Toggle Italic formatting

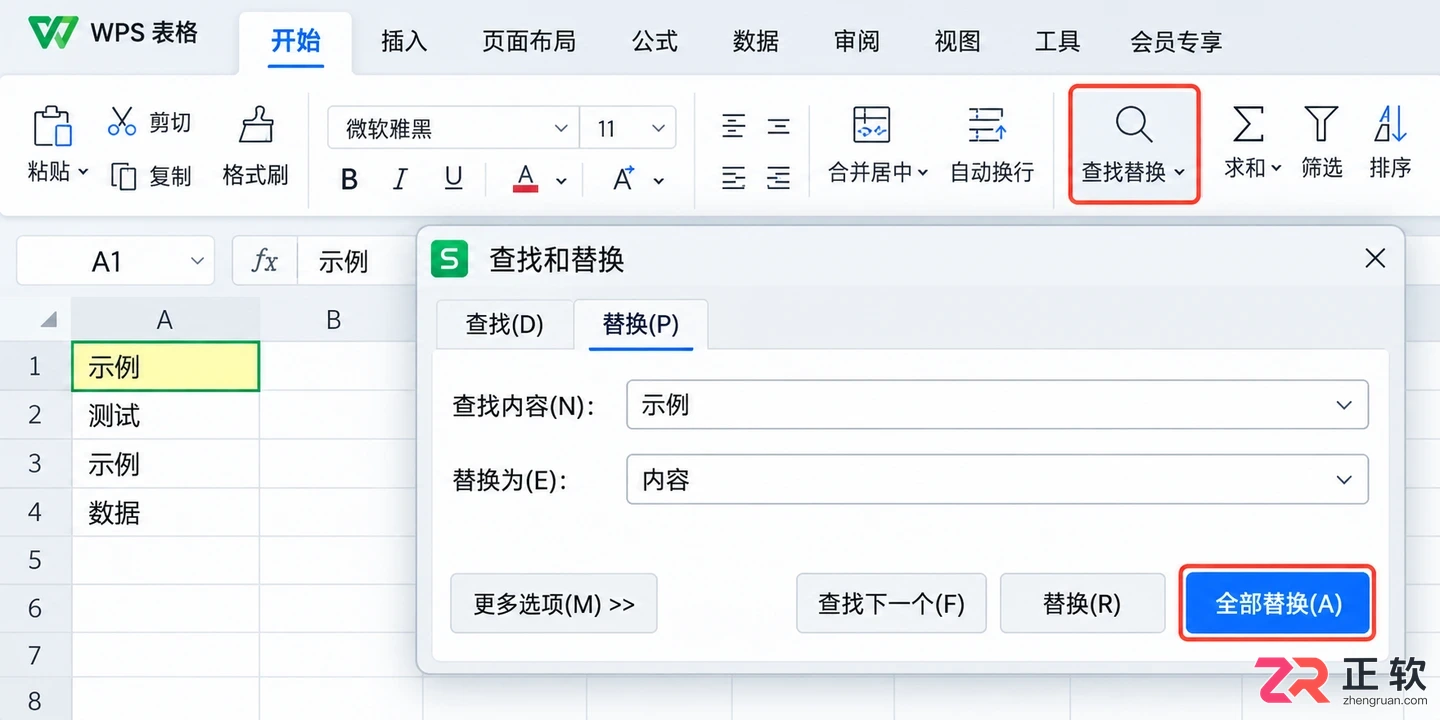click(x=400, y=179)
